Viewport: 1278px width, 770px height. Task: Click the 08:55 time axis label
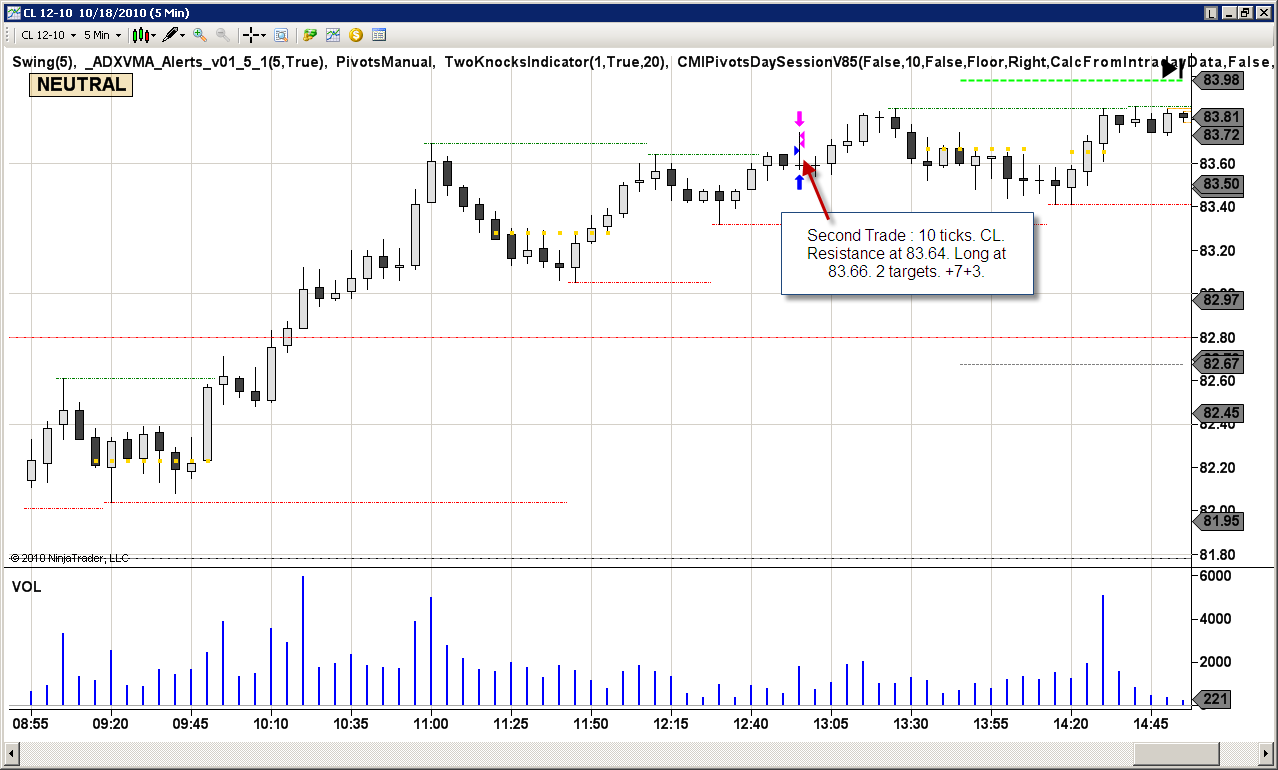(x=30, y=723)
